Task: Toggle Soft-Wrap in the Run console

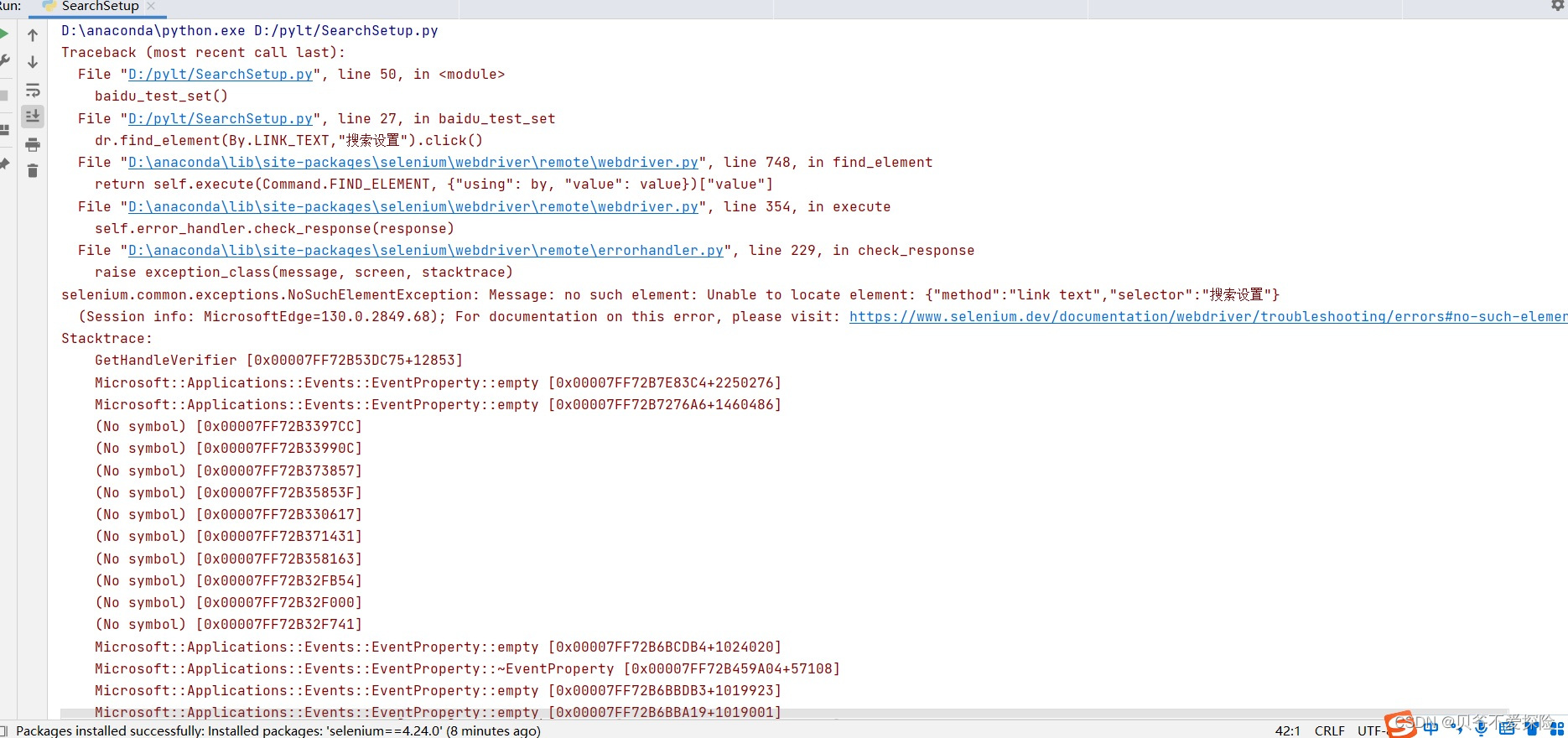Action: click(x=33, y=90)
